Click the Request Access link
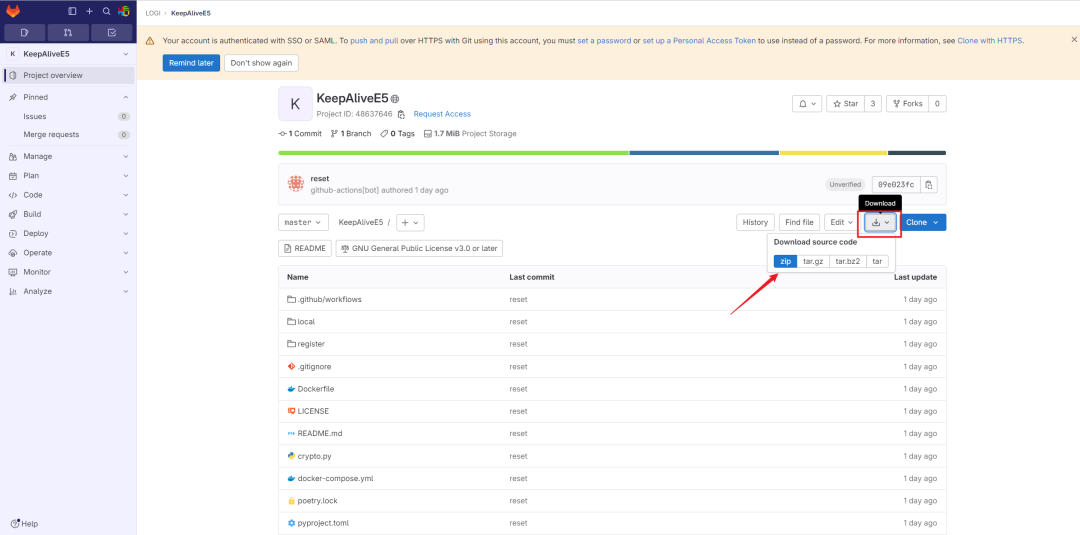 tap(442, 114)
